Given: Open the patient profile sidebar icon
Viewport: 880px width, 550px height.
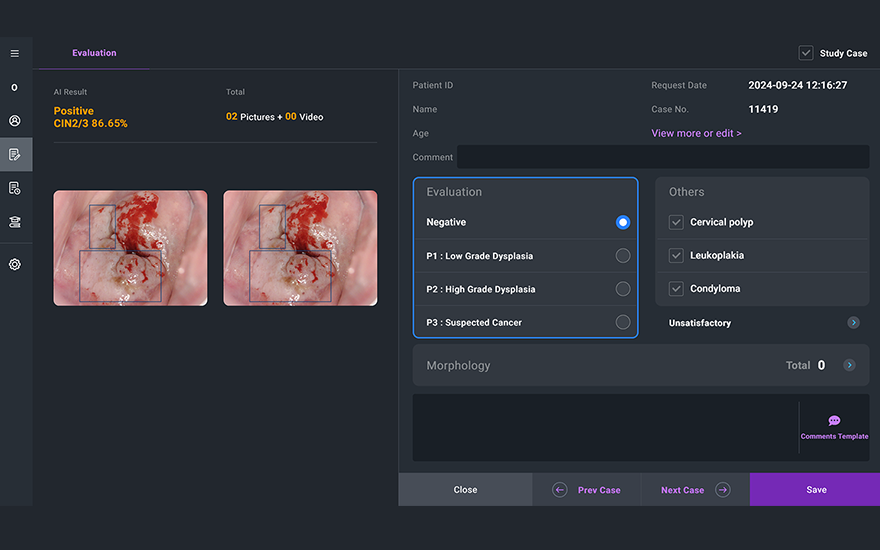Looking at the screenshot, I should (14, 121).
